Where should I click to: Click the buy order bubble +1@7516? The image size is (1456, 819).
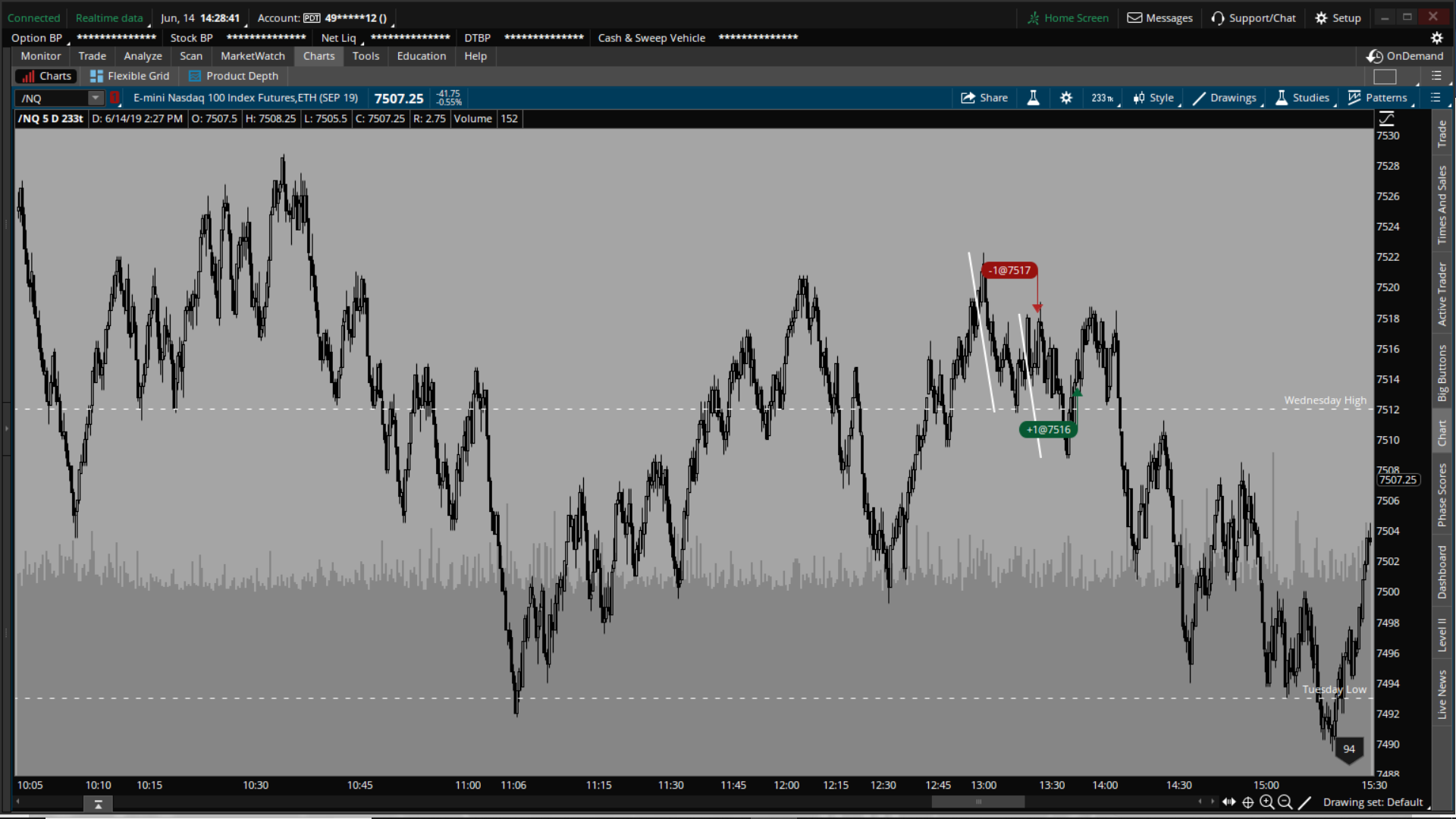click(x=1048, y=430)
